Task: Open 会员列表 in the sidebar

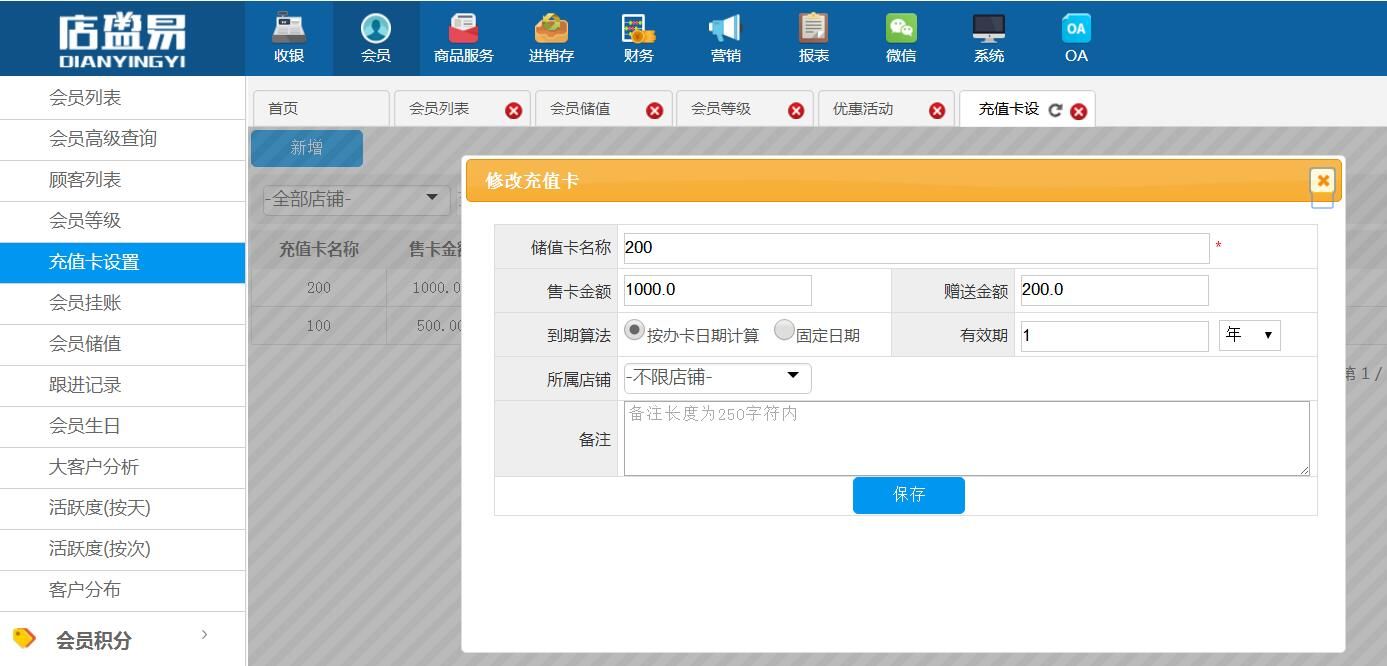Action: [122, 98]
